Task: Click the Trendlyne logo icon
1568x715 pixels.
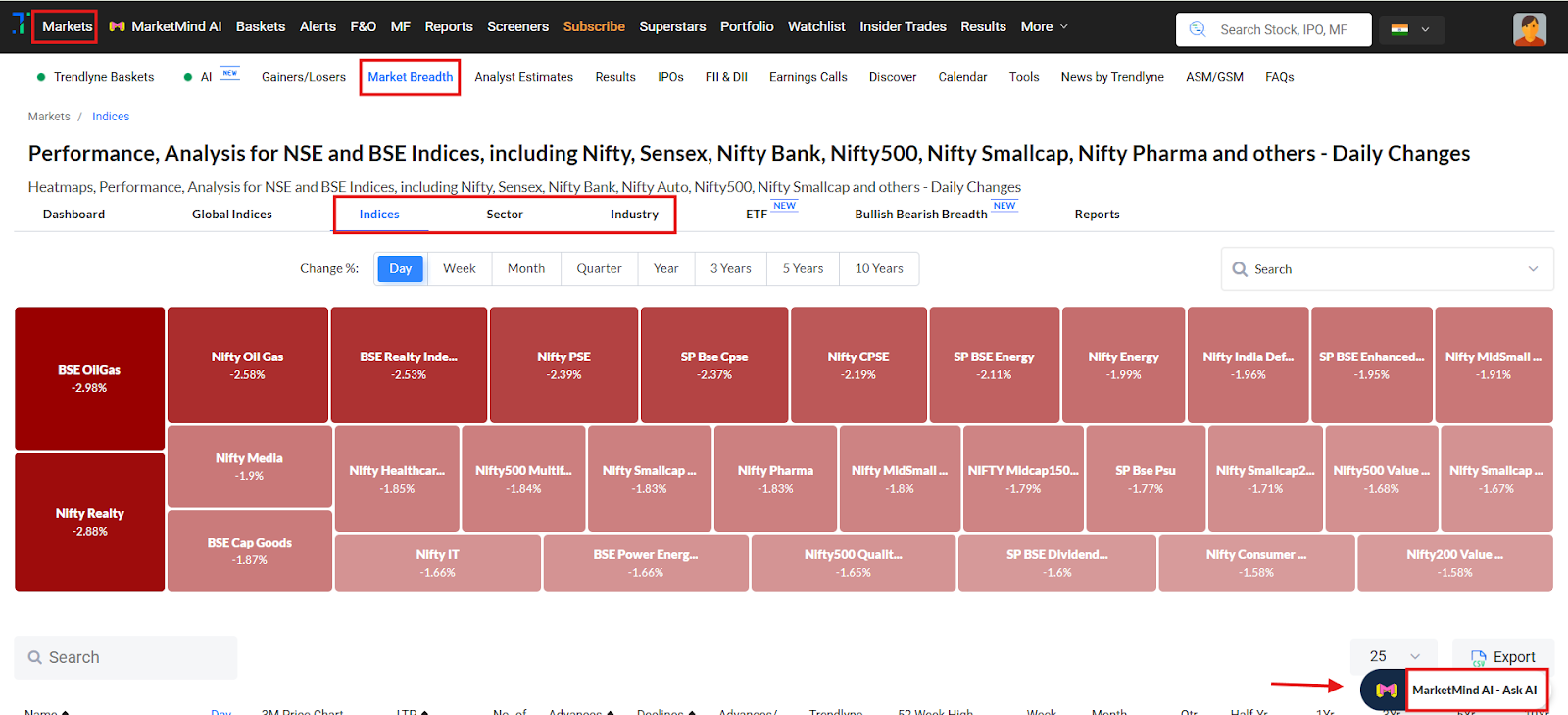Action: pos(19,24)
